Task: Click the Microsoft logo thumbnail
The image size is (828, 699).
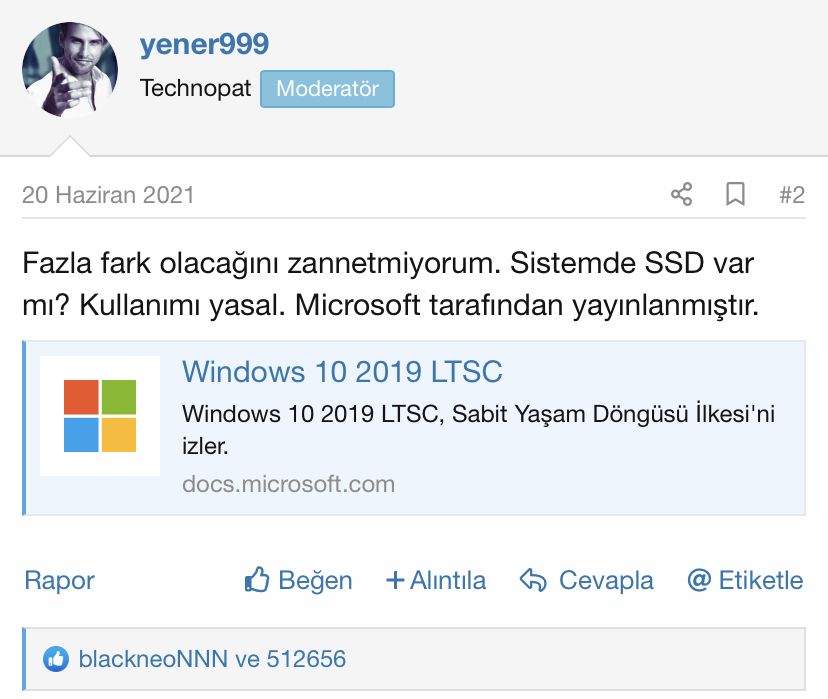Action: coord(100,415)
